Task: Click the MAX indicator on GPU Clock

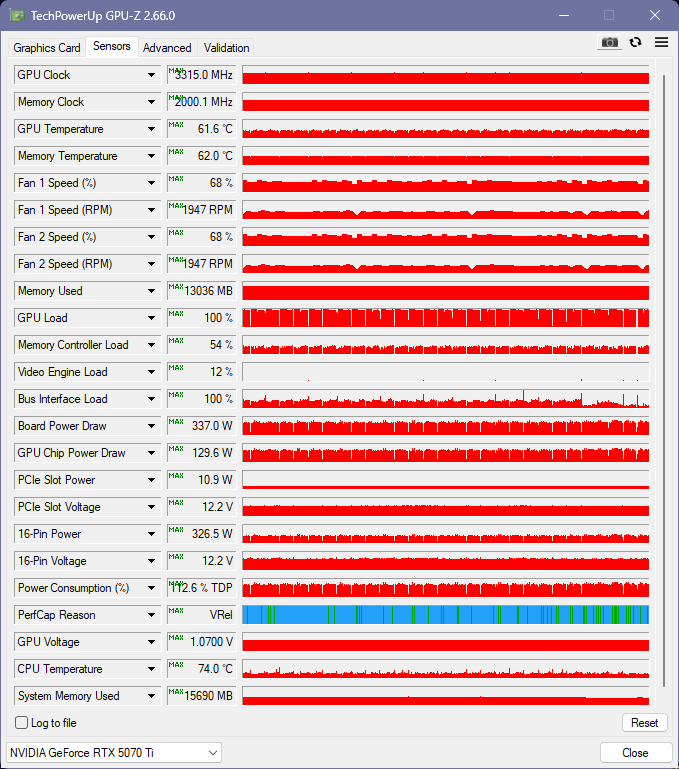Action: pos(176,71)
